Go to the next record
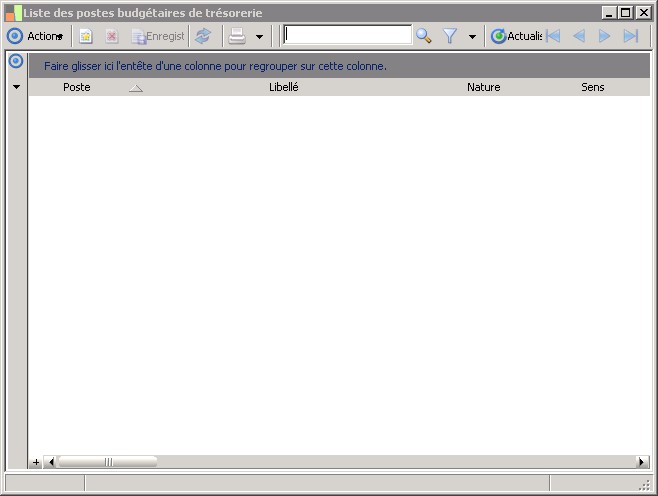The width and height of the screenshot is (658, 496). coord(604,36)
